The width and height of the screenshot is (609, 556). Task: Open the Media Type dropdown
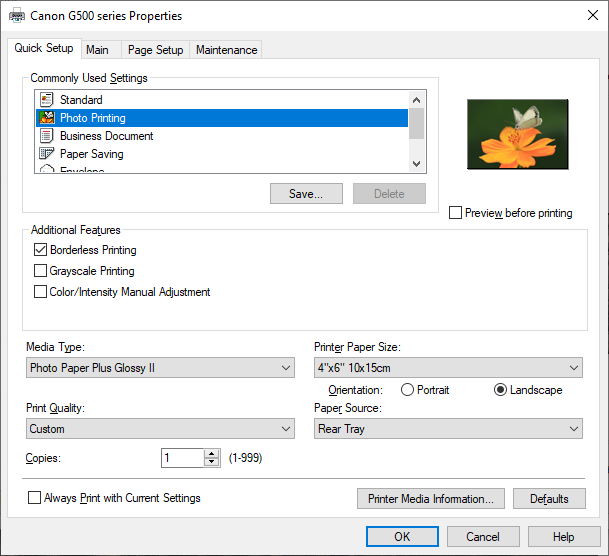tap(160, 368)
